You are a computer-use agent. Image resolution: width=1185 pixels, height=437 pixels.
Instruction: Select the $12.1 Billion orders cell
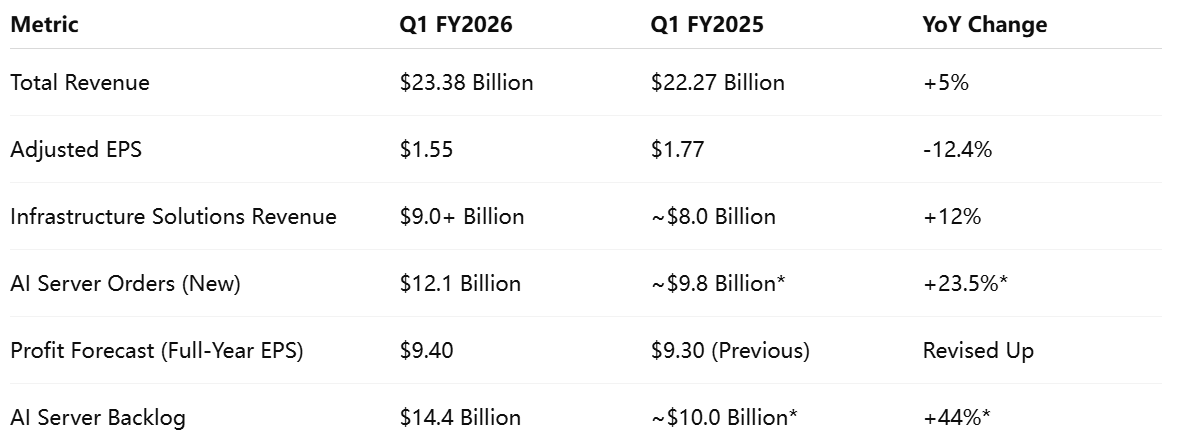(460, 284)
